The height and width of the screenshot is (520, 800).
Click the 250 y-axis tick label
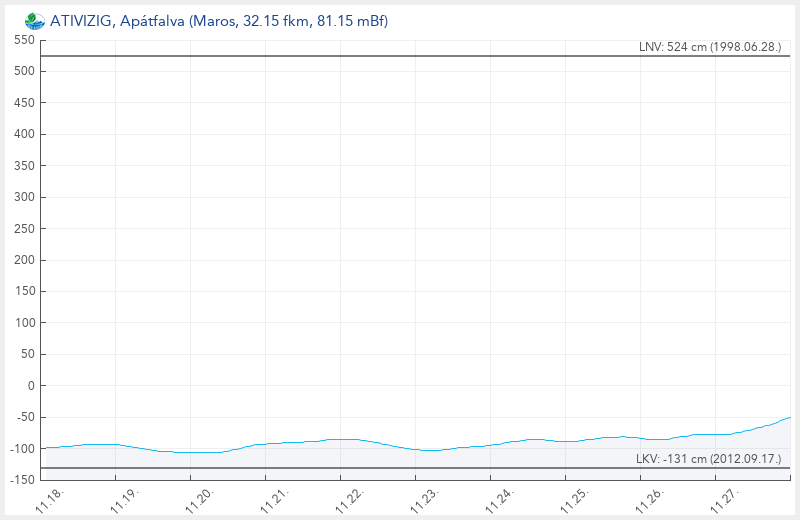[24, 229]
